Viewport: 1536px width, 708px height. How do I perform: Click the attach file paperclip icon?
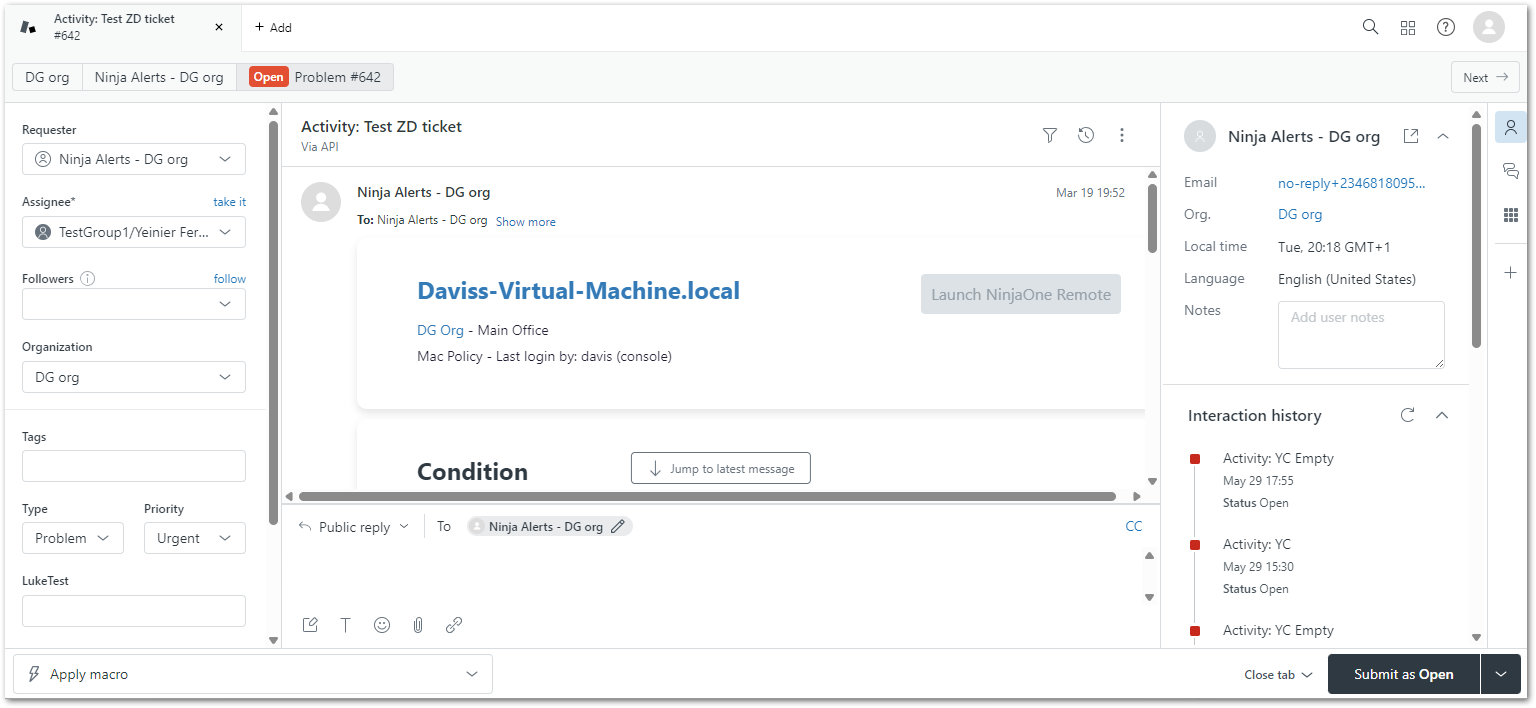418,625
